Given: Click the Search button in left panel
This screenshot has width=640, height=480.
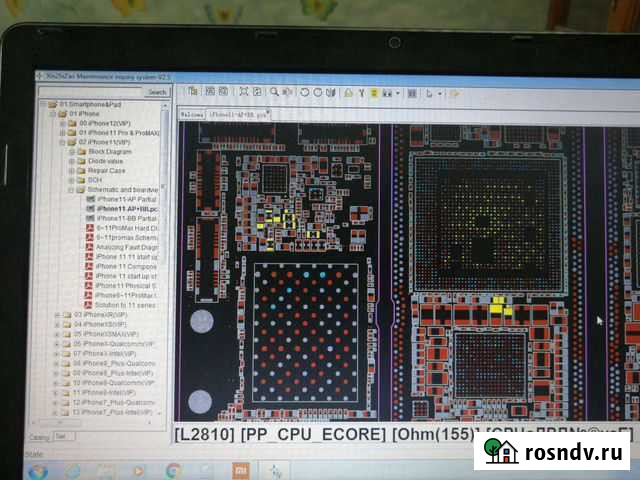Looking at the screenshot, I should pos(157,92).
